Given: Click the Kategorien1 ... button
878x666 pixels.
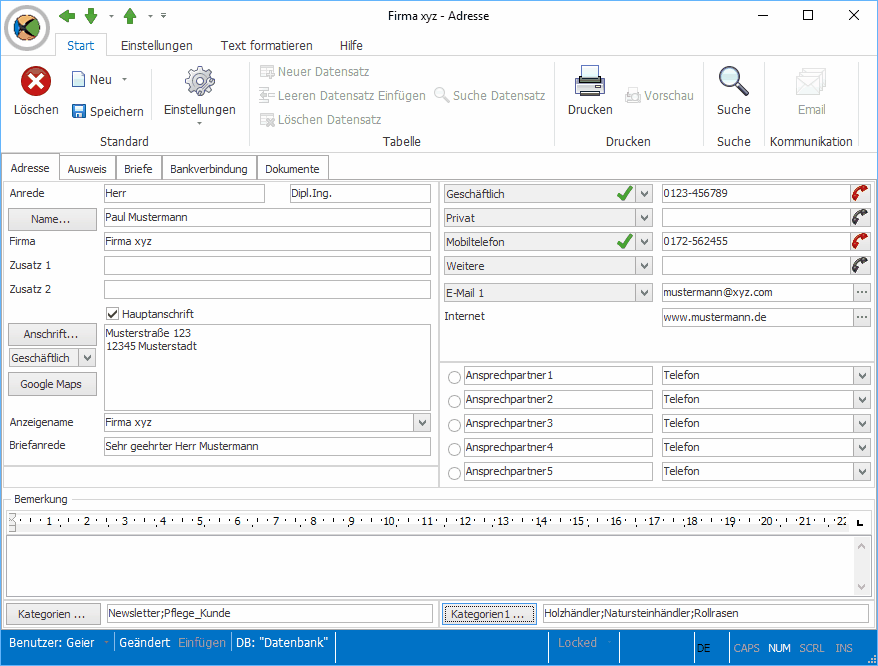Looking at the screenshot, I should point(489,614).
